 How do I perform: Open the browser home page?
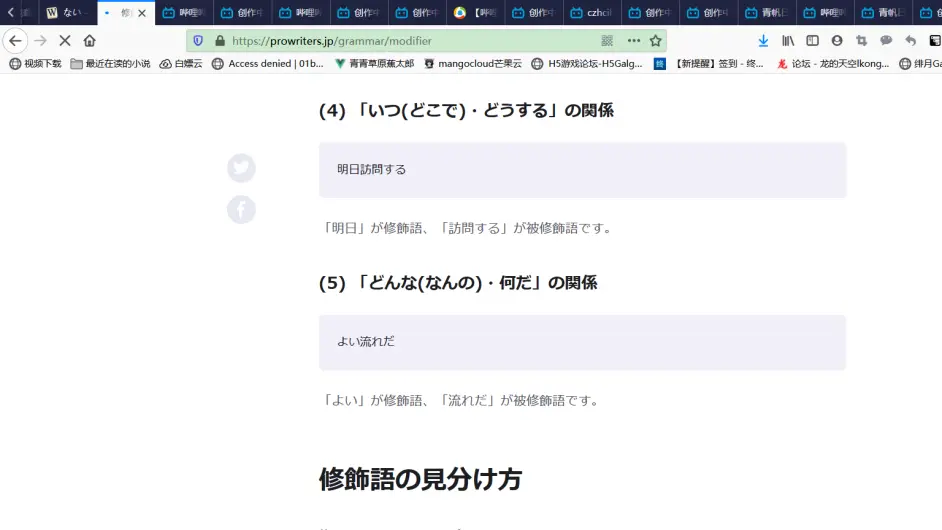point(90,41)
